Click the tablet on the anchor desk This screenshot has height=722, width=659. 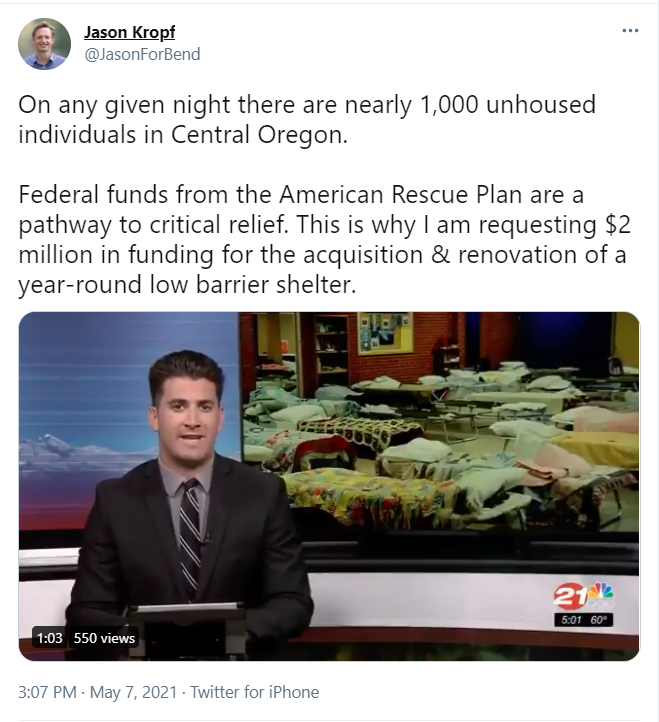coord(187,610)
